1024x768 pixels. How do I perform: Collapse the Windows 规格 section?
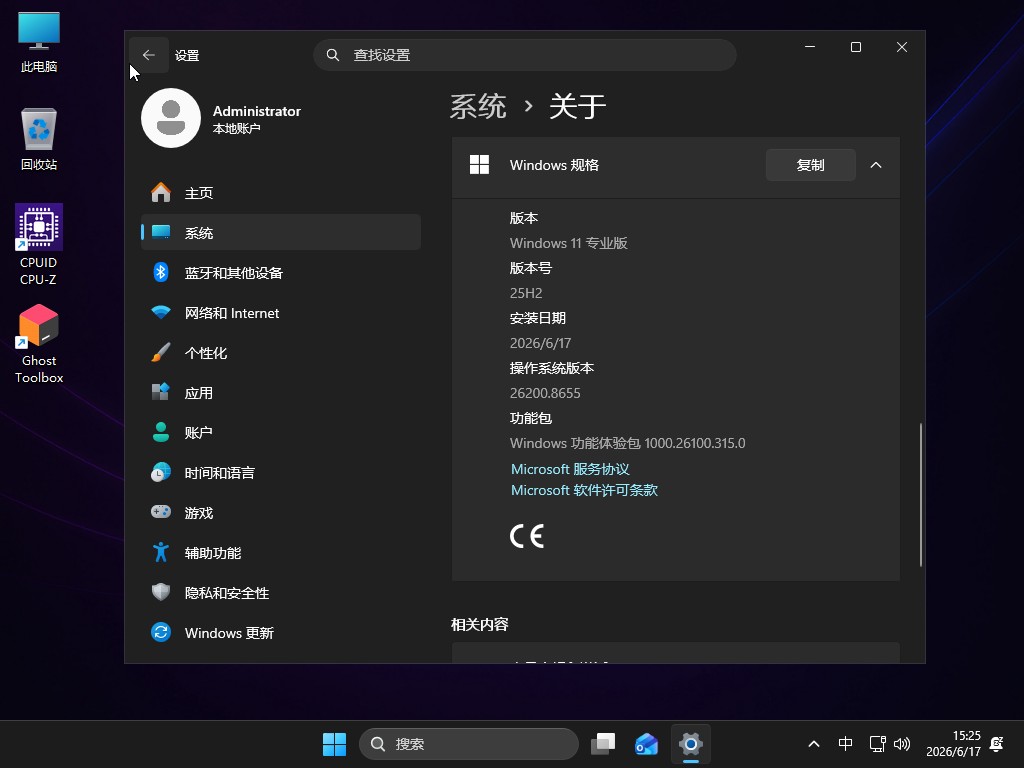point(876,165)
